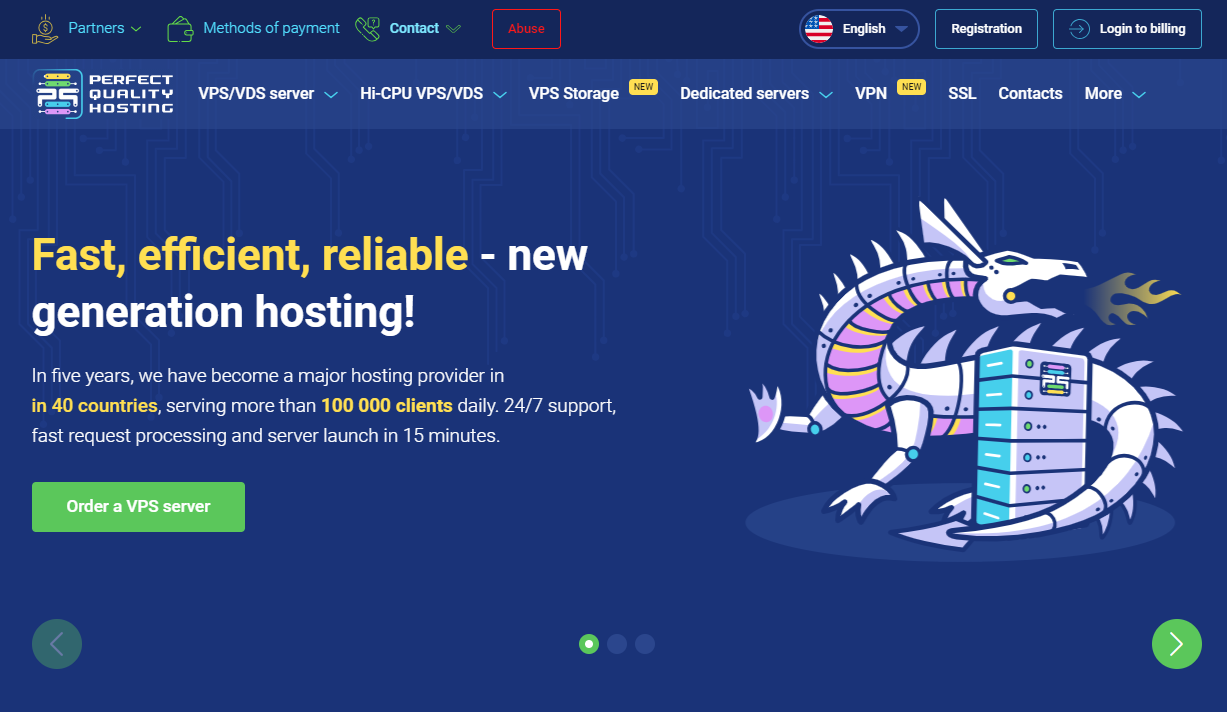Select the first carousel dot

point(589,644)
